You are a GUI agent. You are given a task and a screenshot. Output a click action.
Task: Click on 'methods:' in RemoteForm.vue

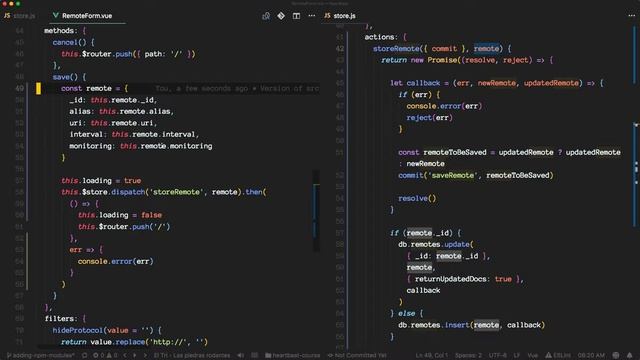click(x=60, y=31)
